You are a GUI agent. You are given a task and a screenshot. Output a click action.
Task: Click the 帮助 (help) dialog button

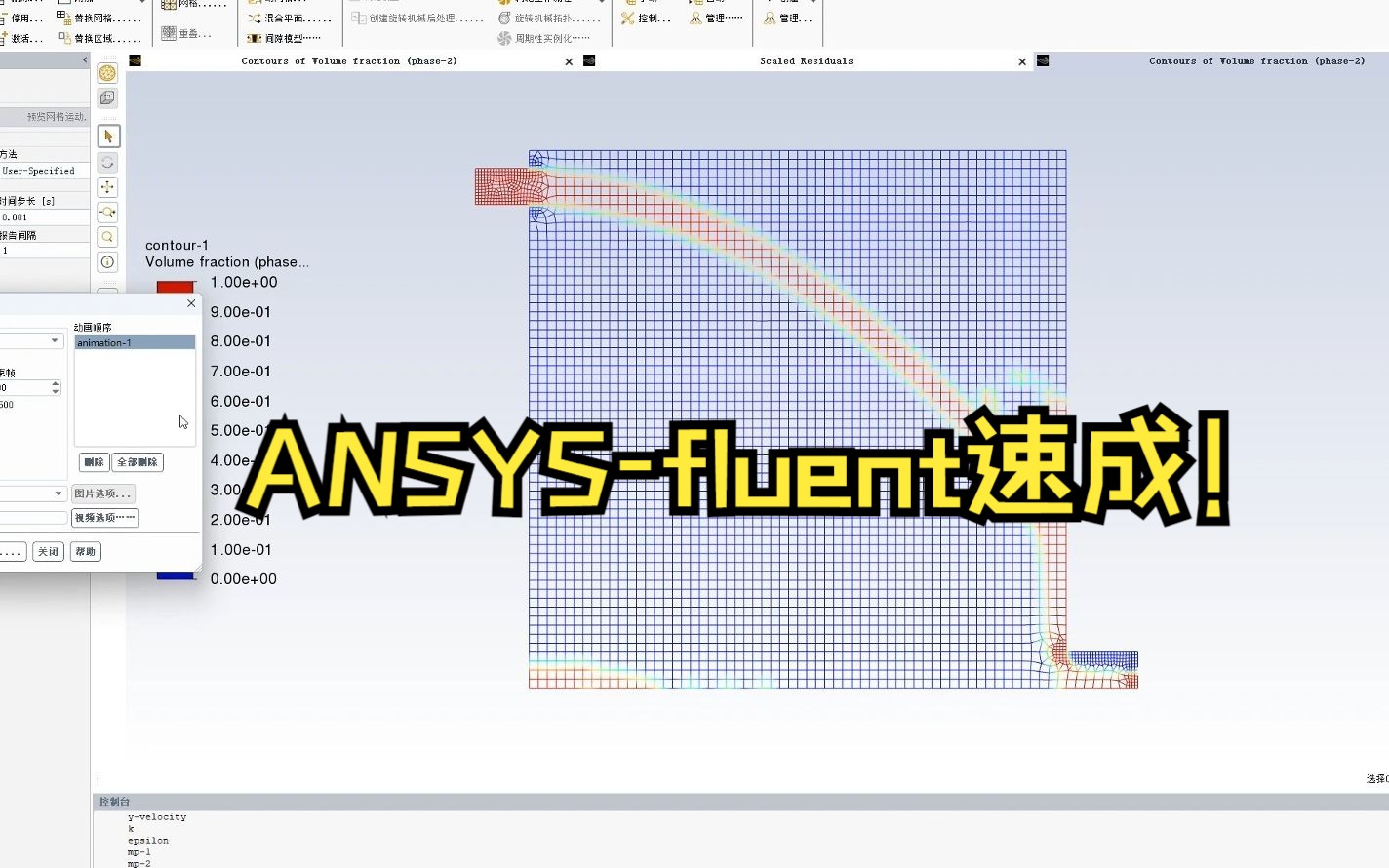pyautogui.click(x=86, y=552)
